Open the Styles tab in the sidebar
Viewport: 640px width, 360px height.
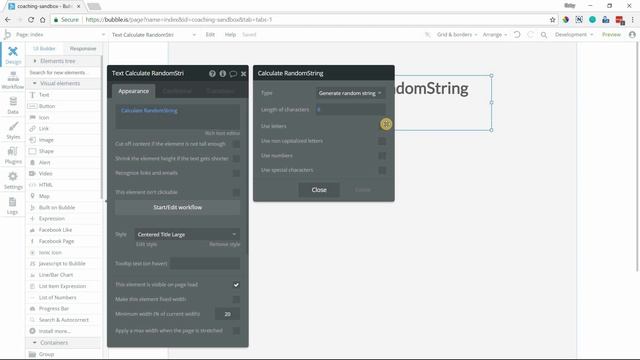point(13,131)
